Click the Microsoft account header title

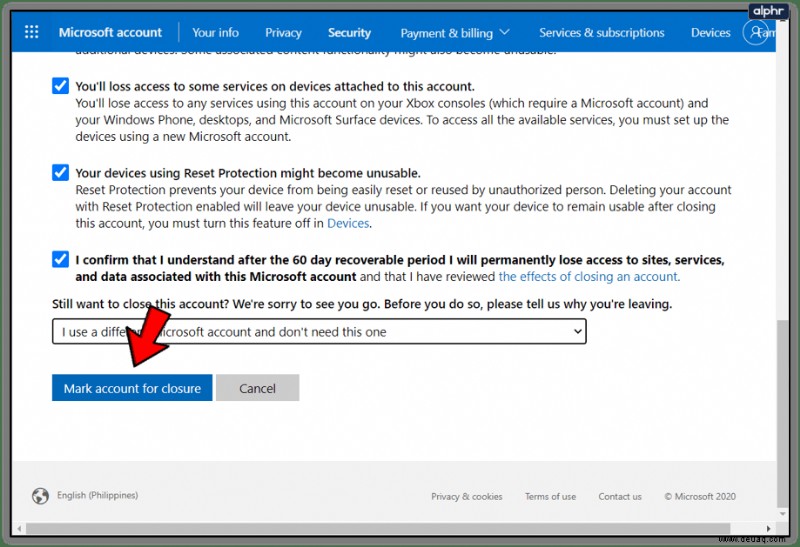pyautogui.click(x=110, y=33)
